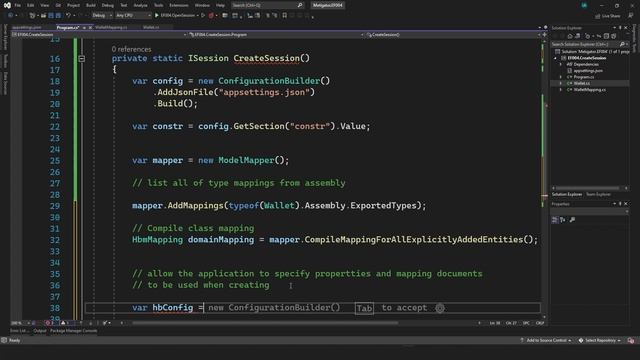The width and height of the screenshot is (640, 360).
Task: Collapse the CreateSession method outlining box
Action: pos(82,59)
